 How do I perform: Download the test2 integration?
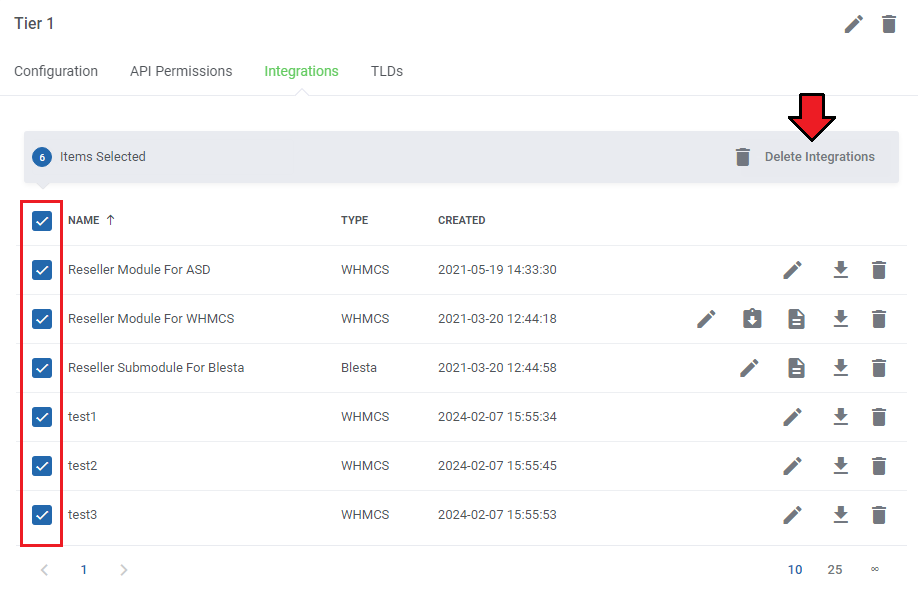tap(841, 466)
